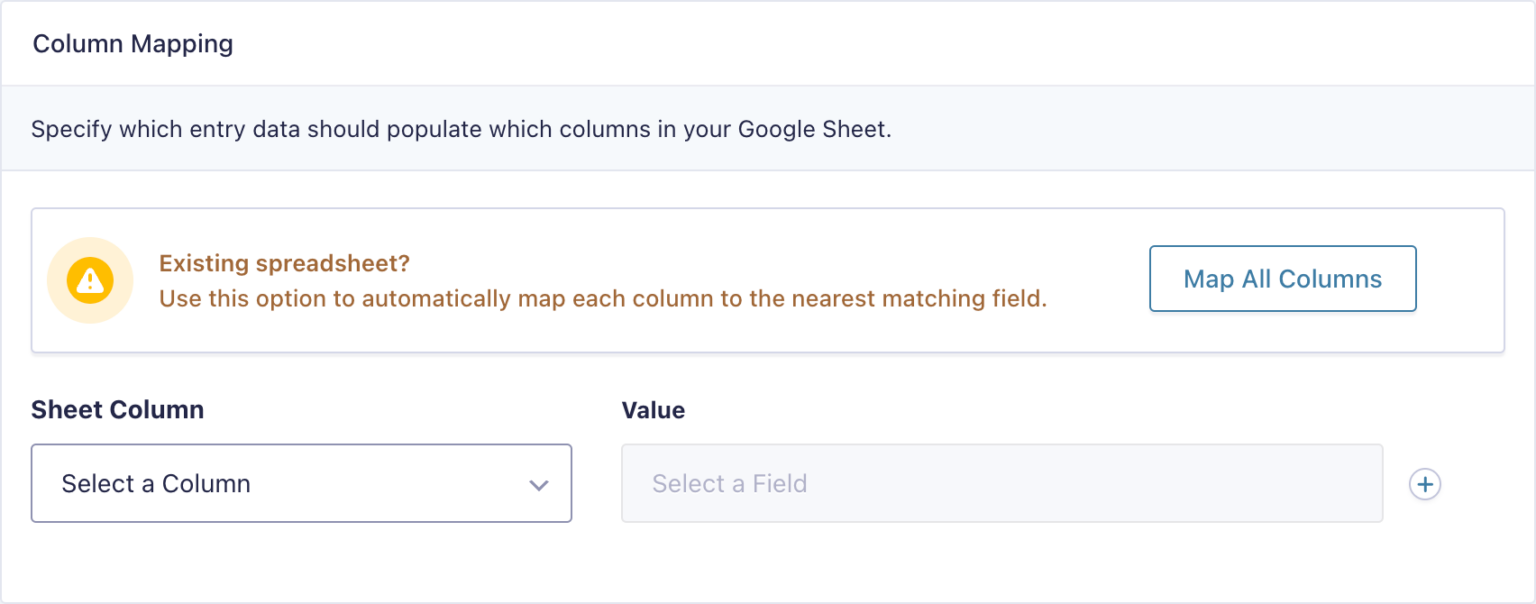Viewport: 1536px width, 604px height.
Task: Click the Value column heading
Action: pyautogui.click(x=652, y=410)
